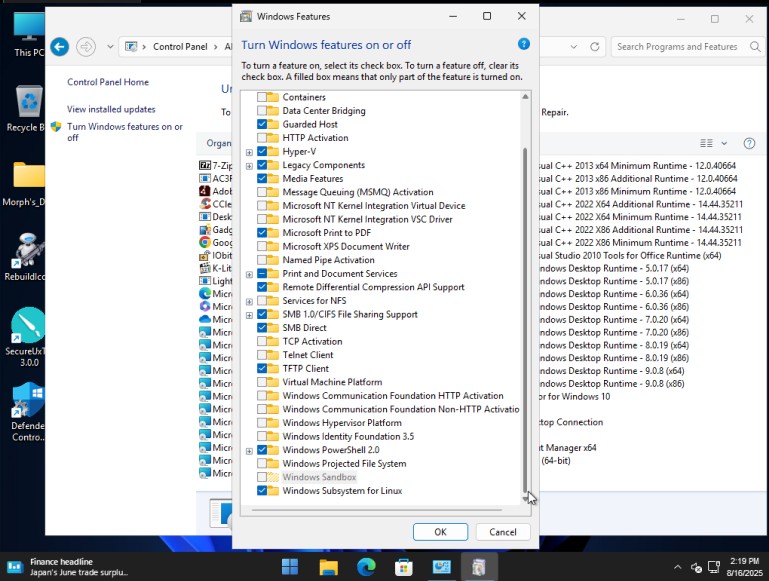Expand the Windows PowerShell 2.0 node
Screen dimensions: 769x581
(x=249, y=451)
